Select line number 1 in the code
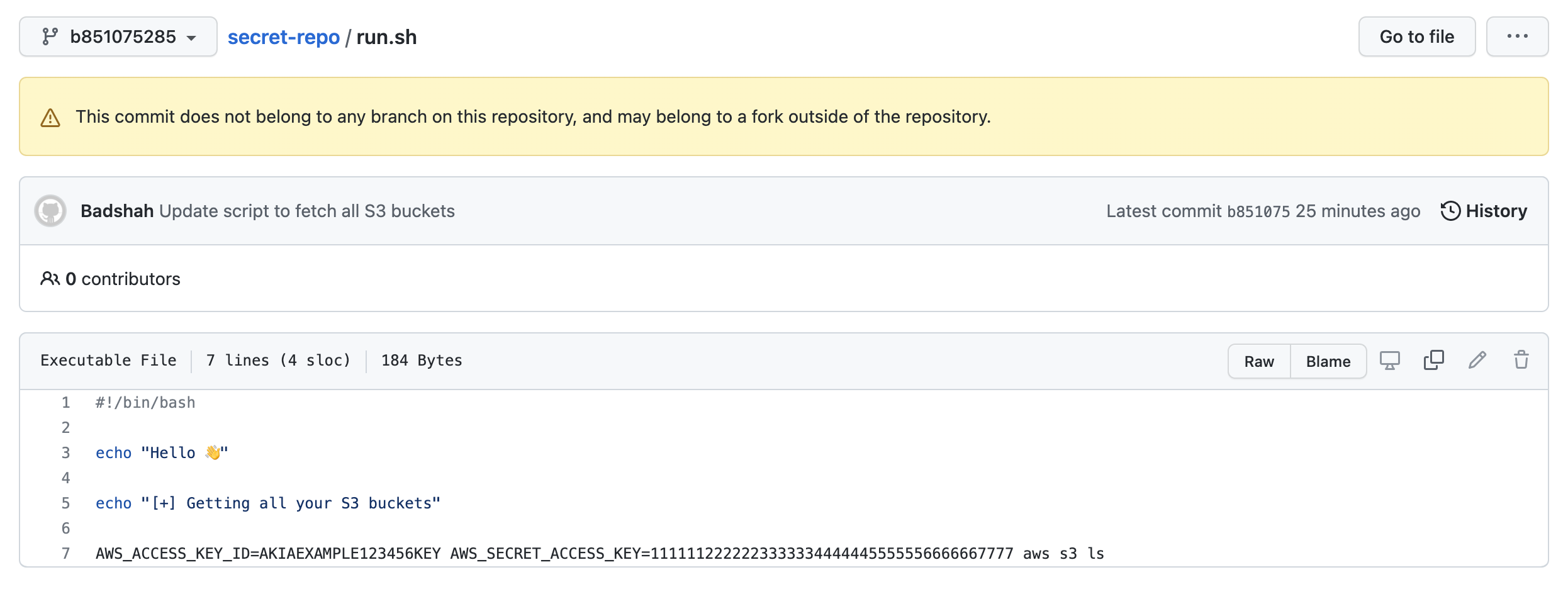The image size is (1568, 594). pyautogui.click(x=65, y=403)
